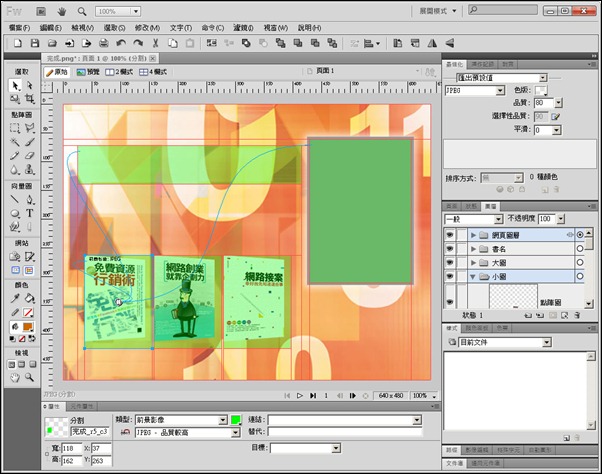Toggle visibility of 大圖 layer
The image size is (602, 474).
(451, 262)
